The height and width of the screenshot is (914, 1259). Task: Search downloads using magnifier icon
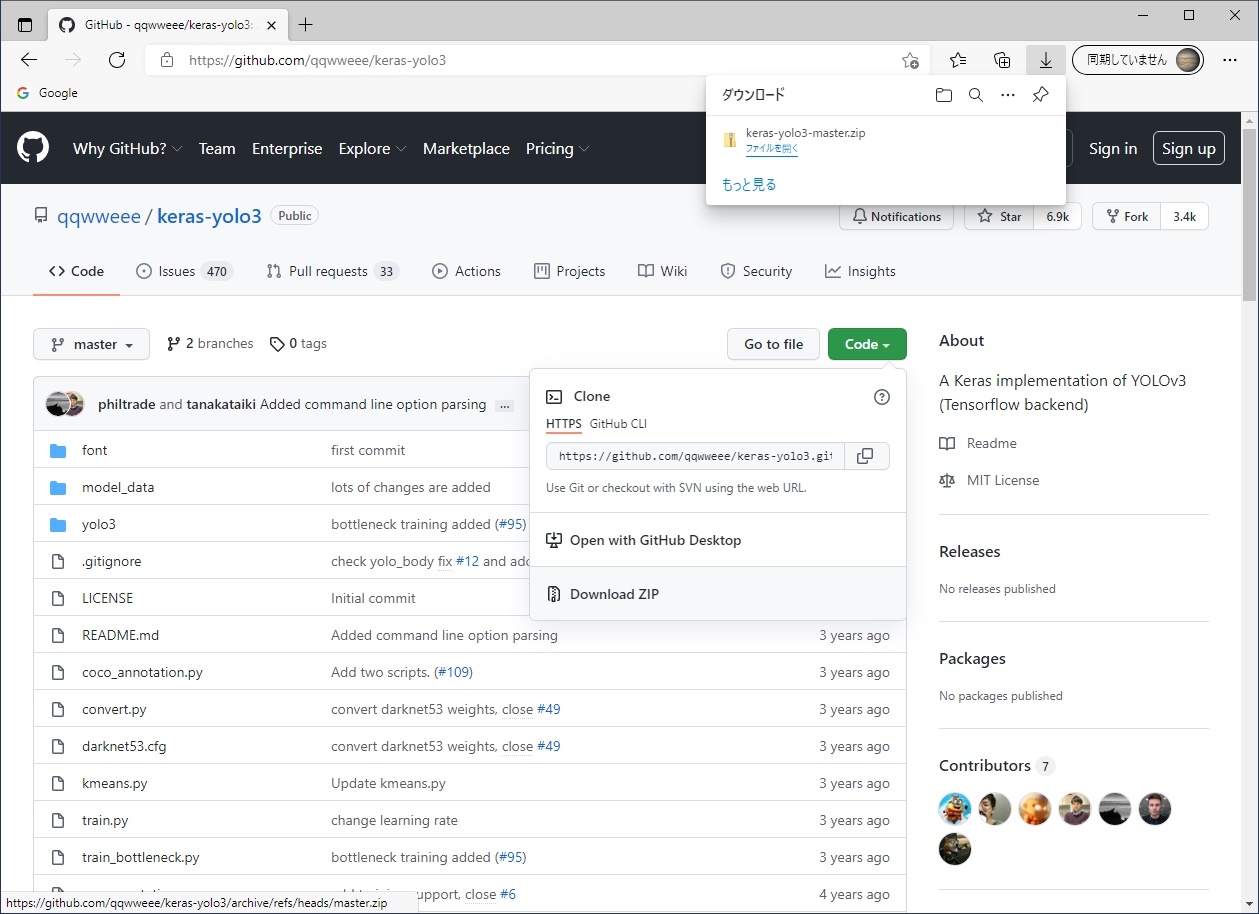pos(976,95)
